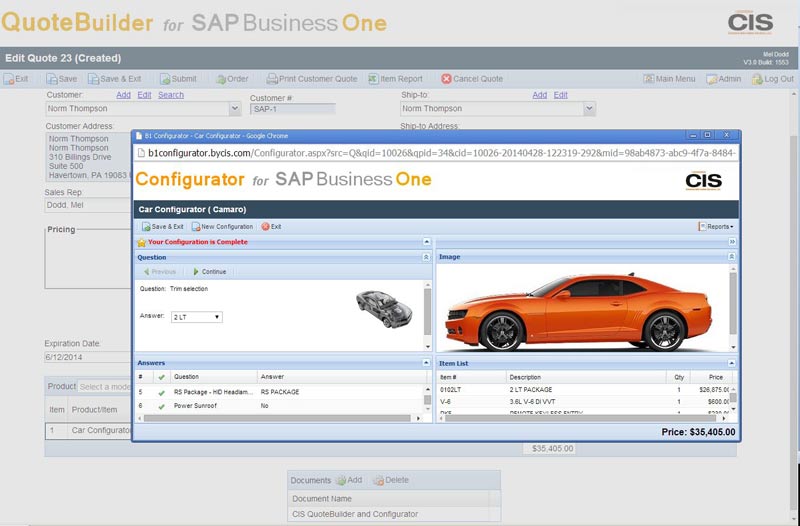Click Save & Exit in Configurator toolbar

pyautogui.click(x=163, y=227)
